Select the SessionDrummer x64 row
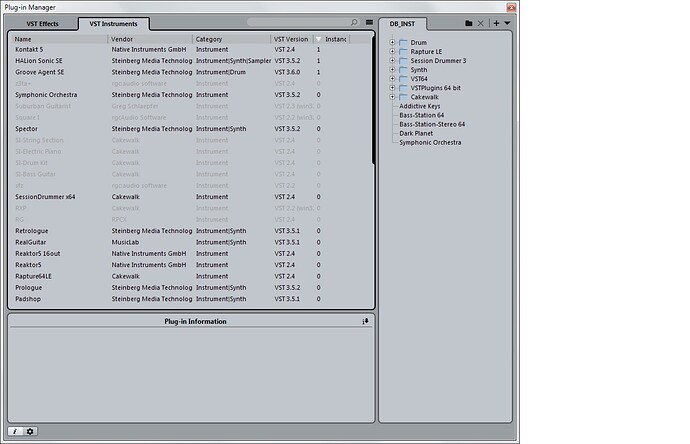The width and height of the screenshot is (690, 444). click(190, 197)
